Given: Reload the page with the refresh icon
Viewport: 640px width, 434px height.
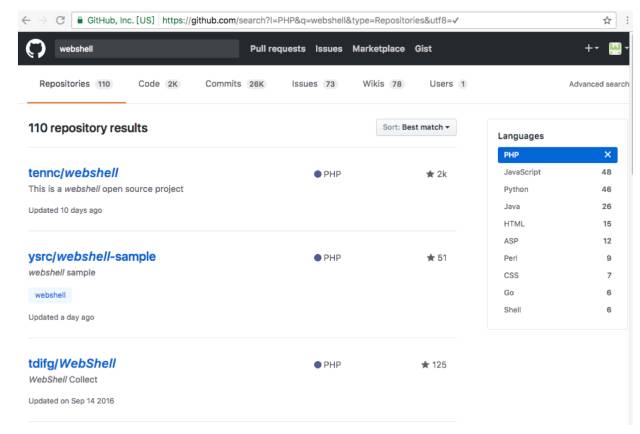Looking at the screenshot, I should click(x=60, y=20).
